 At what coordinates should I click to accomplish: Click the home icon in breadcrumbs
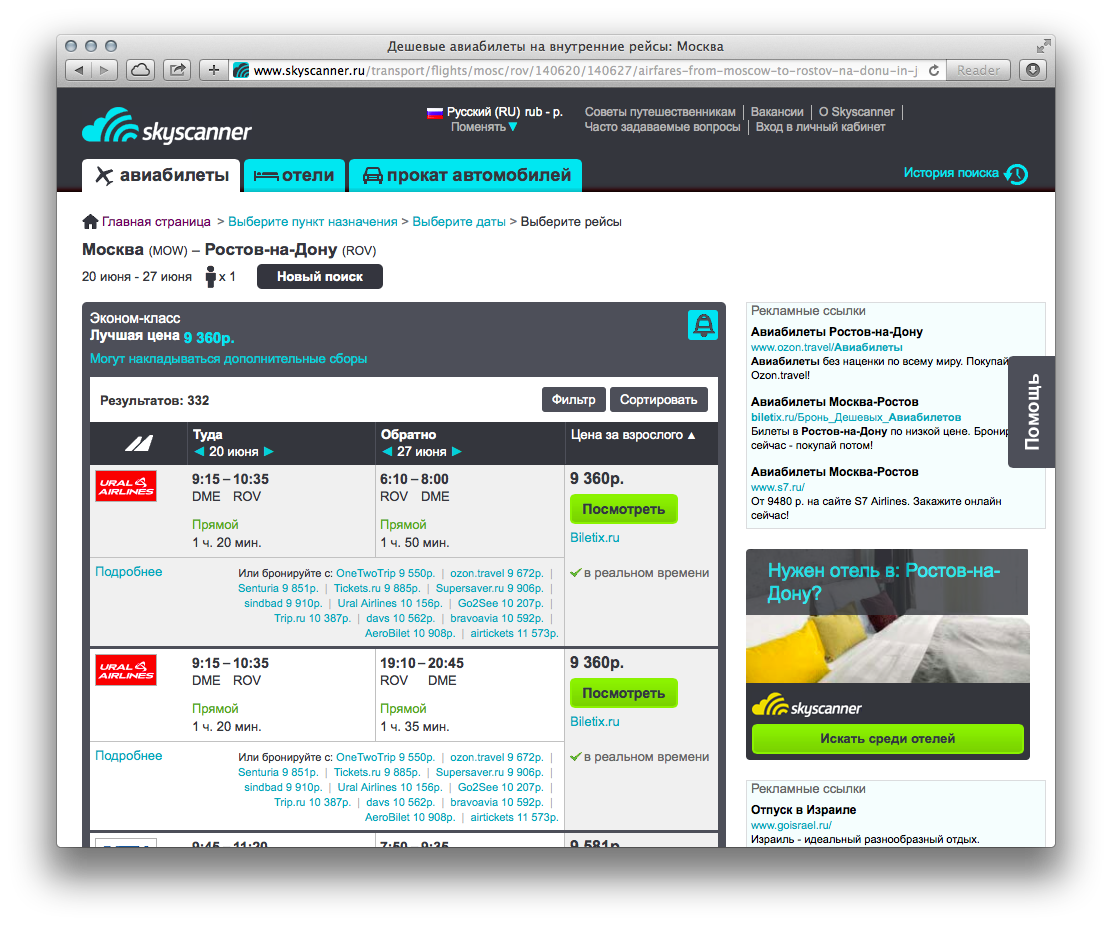pyautogui.click(x=90, y=222)
